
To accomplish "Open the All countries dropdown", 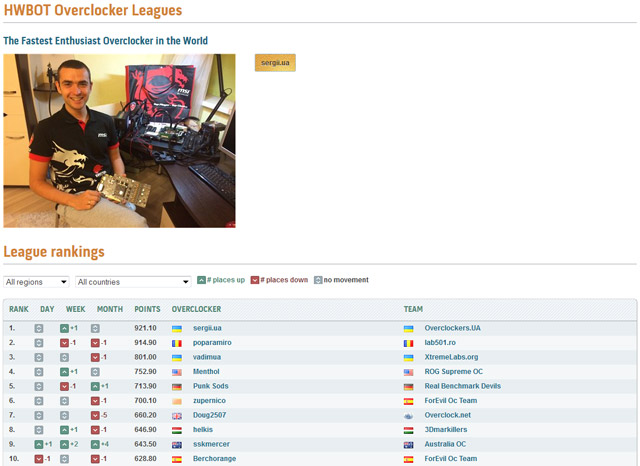I will click(x=133, y=282).
